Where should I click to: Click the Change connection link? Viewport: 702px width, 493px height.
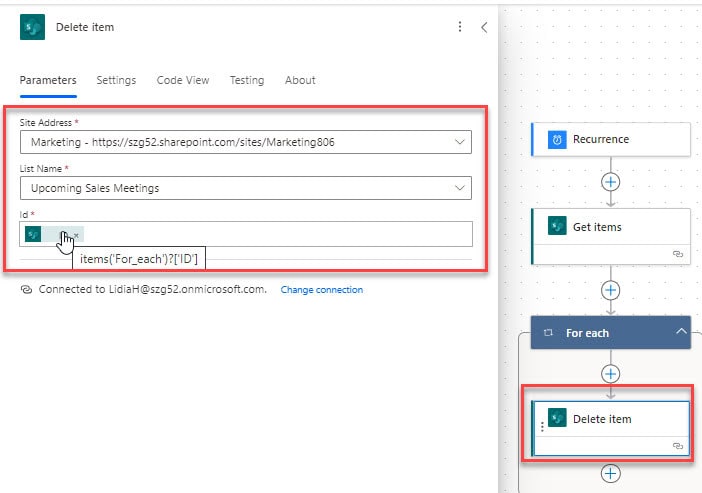[321, 290]
